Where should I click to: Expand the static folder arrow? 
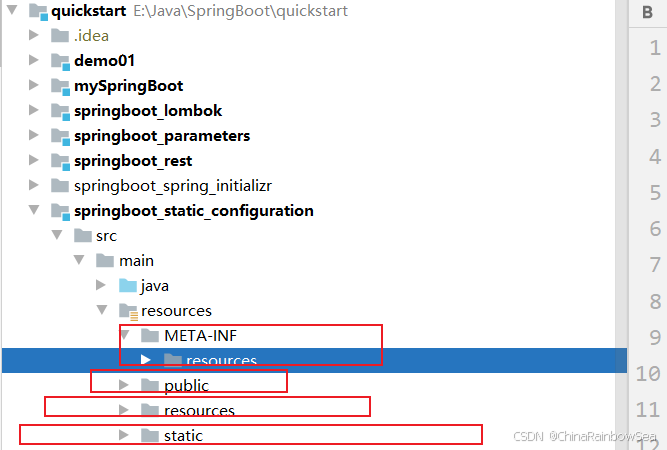(123, 435)
